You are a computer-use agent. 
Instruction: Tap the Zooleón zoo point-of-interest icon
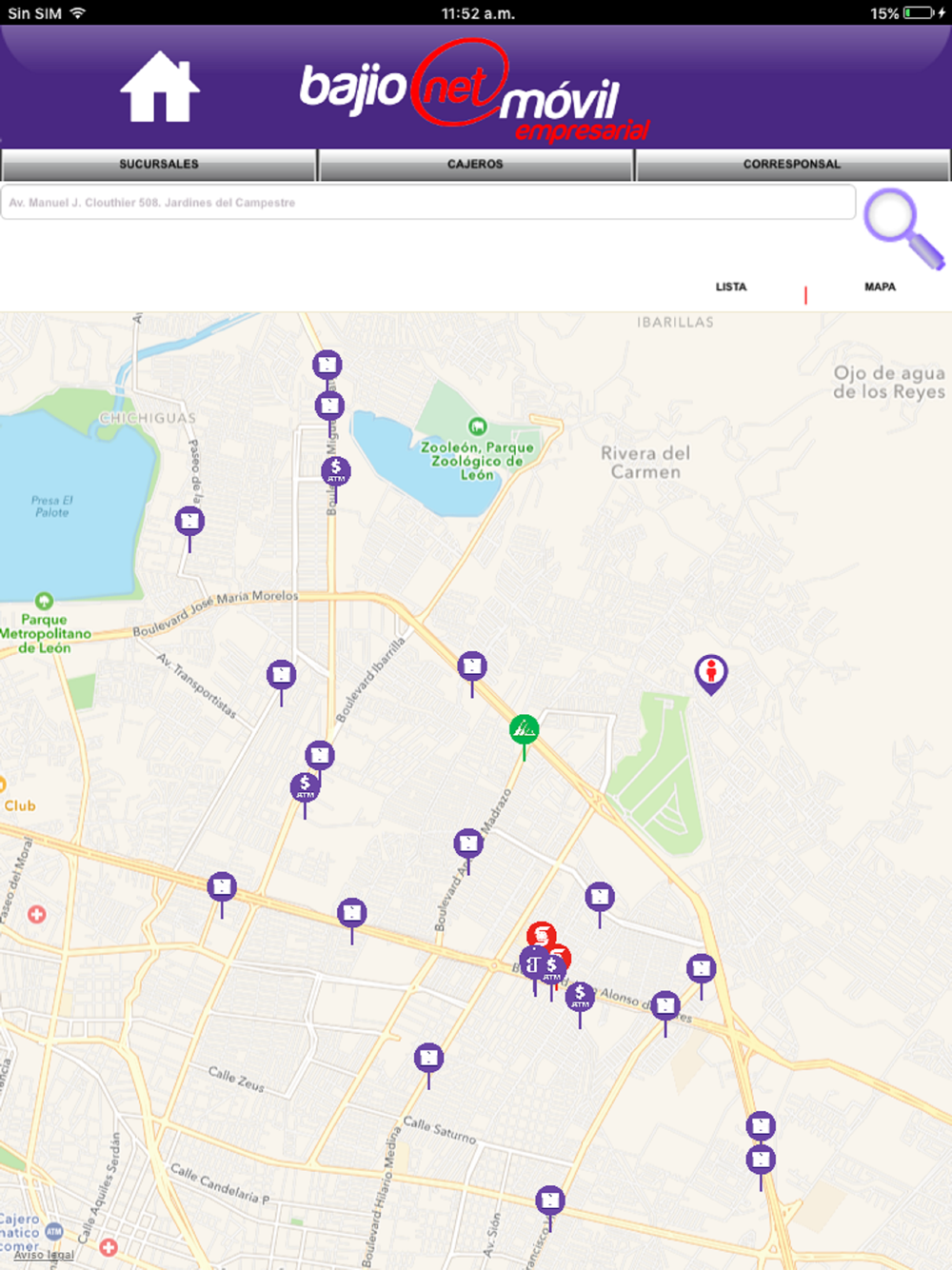tap(477, 427)
